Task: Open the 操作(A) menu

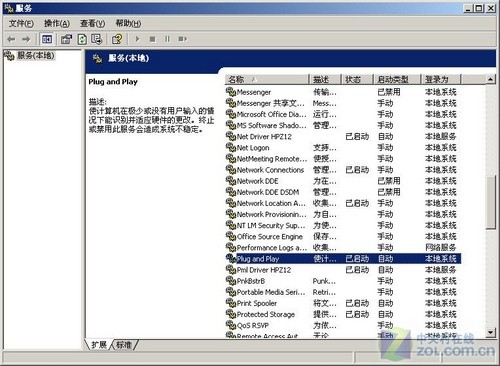Action: tap(57, 23)
